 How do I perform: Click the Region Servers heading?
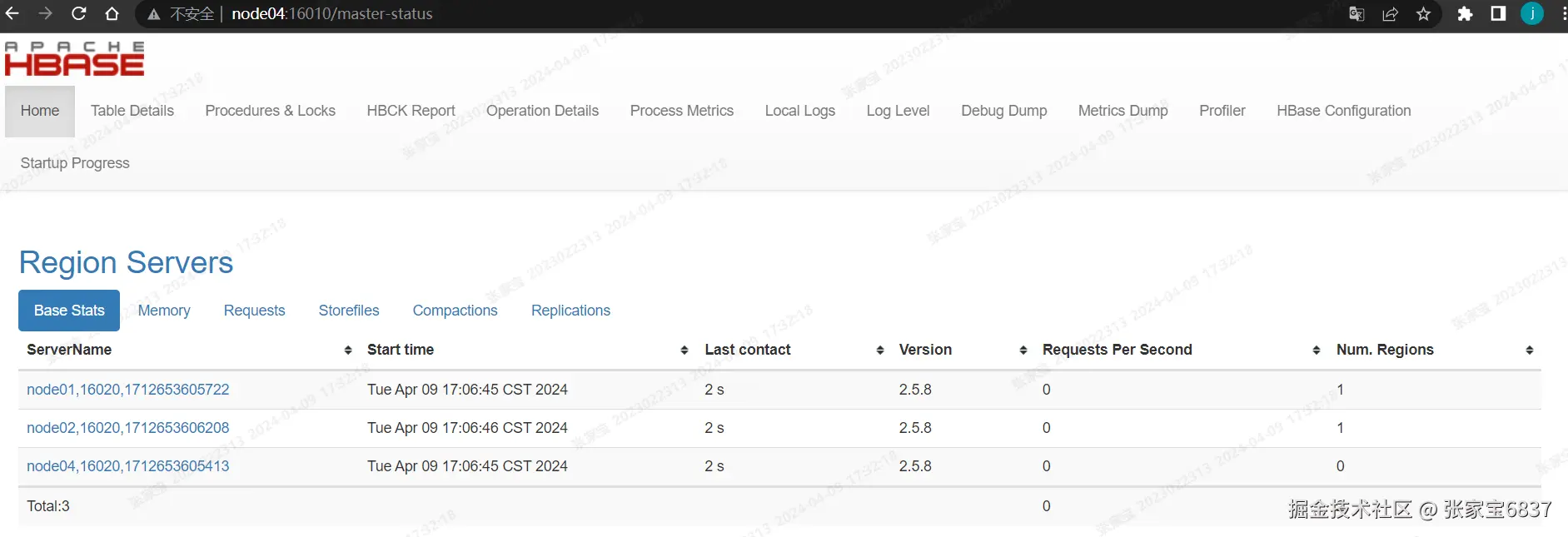[126, 262]
